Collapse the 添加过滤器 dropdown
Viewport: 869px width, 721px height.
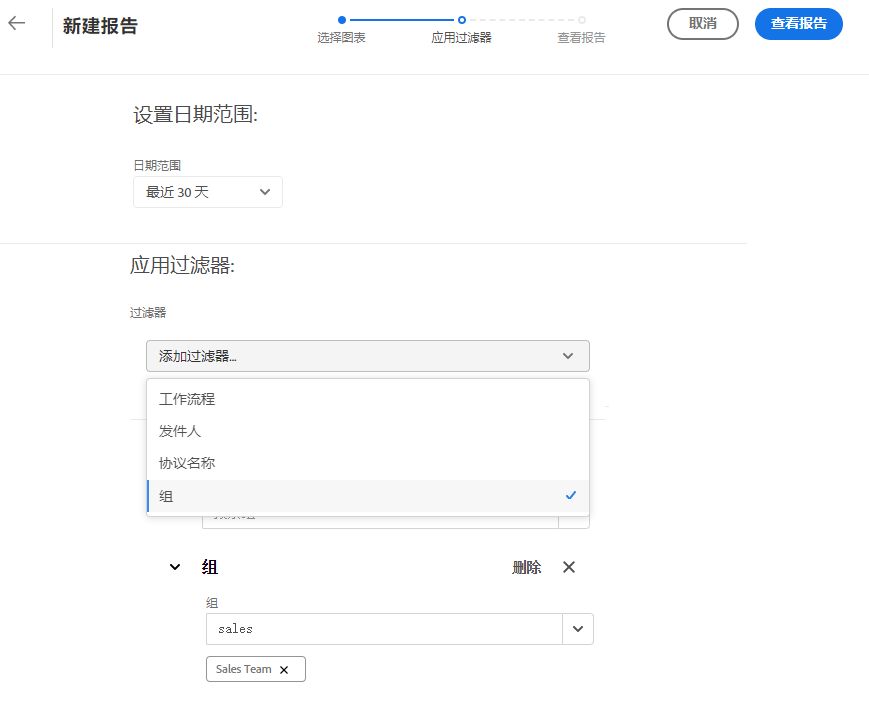(x=367, y=356)
